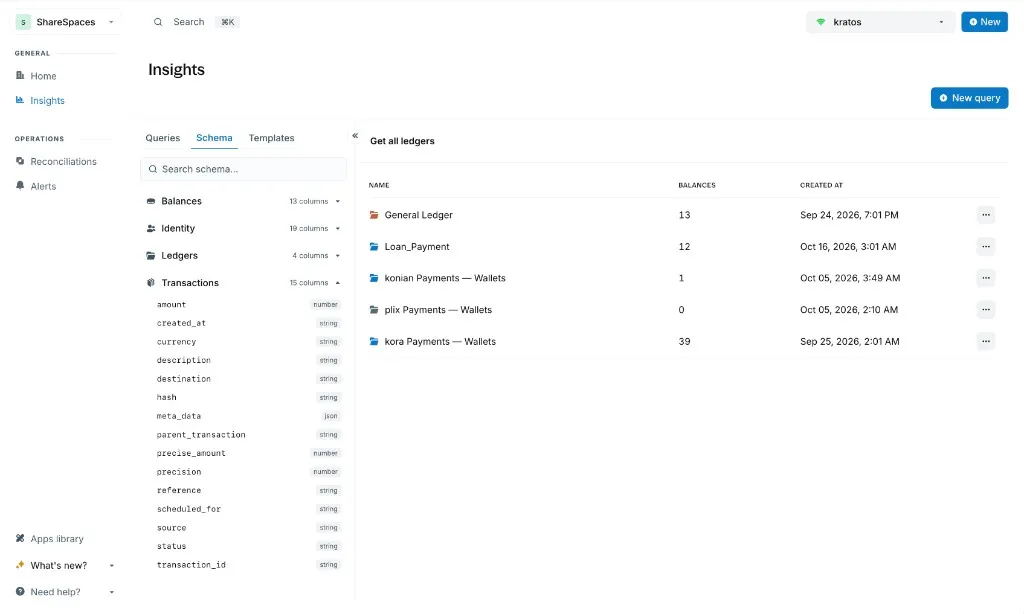Click the 'Oct 05, 2026, 2:10 AM' date cell
The image size is (1024, 614).
[x=849, y=310]
